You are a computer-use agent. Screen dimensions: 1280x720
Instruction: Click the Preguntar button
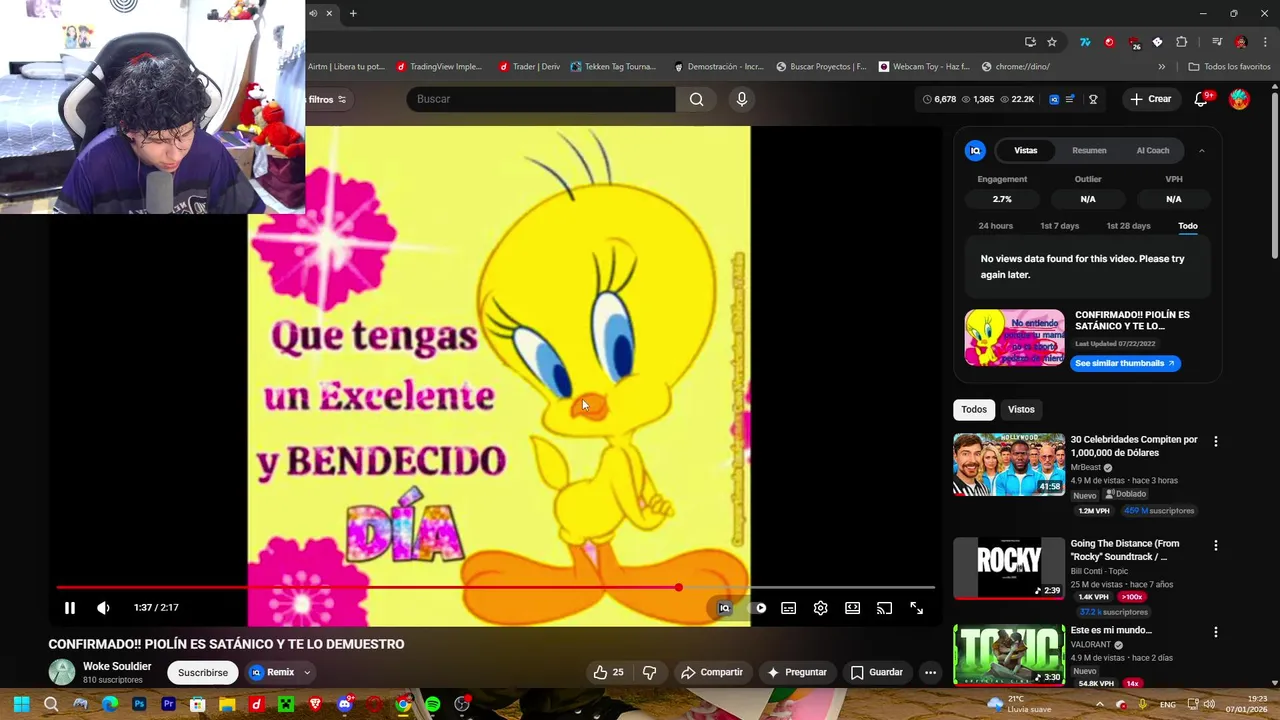click(796, 672)
